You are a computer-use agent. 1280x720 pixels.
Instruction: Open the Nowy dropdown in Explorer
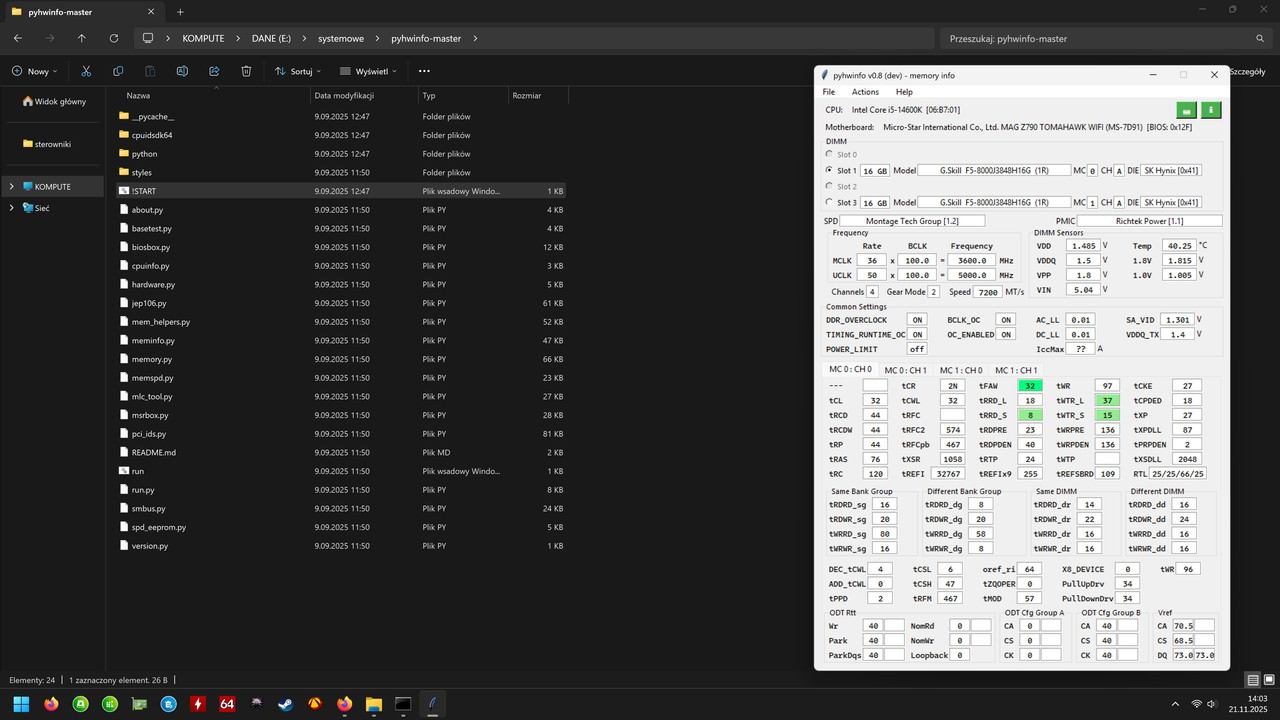coord(34,71)
